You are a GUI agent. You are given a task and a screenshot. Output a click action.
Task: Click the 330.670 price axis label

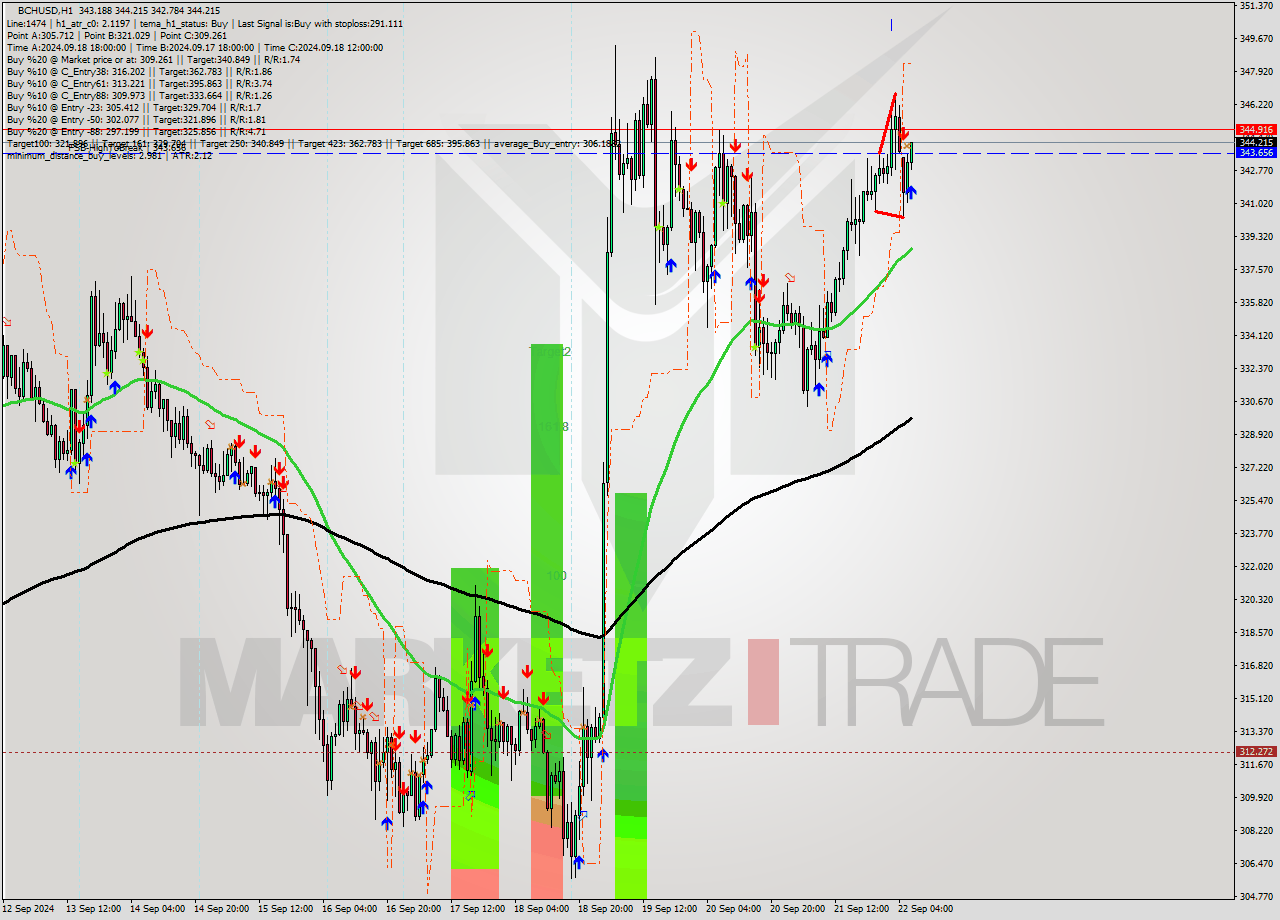(1256, 402)
